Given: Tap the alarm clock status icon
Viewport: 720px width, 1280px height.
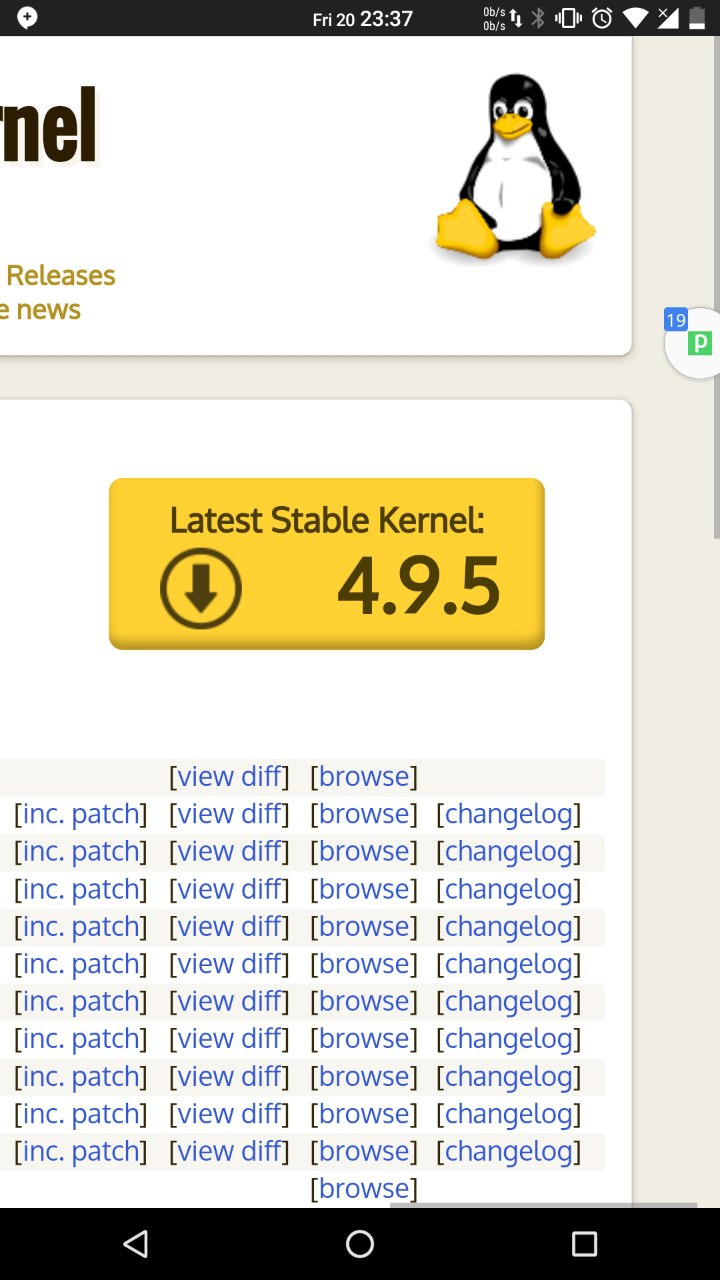Looking at the screenshot, I should (602, 18).
